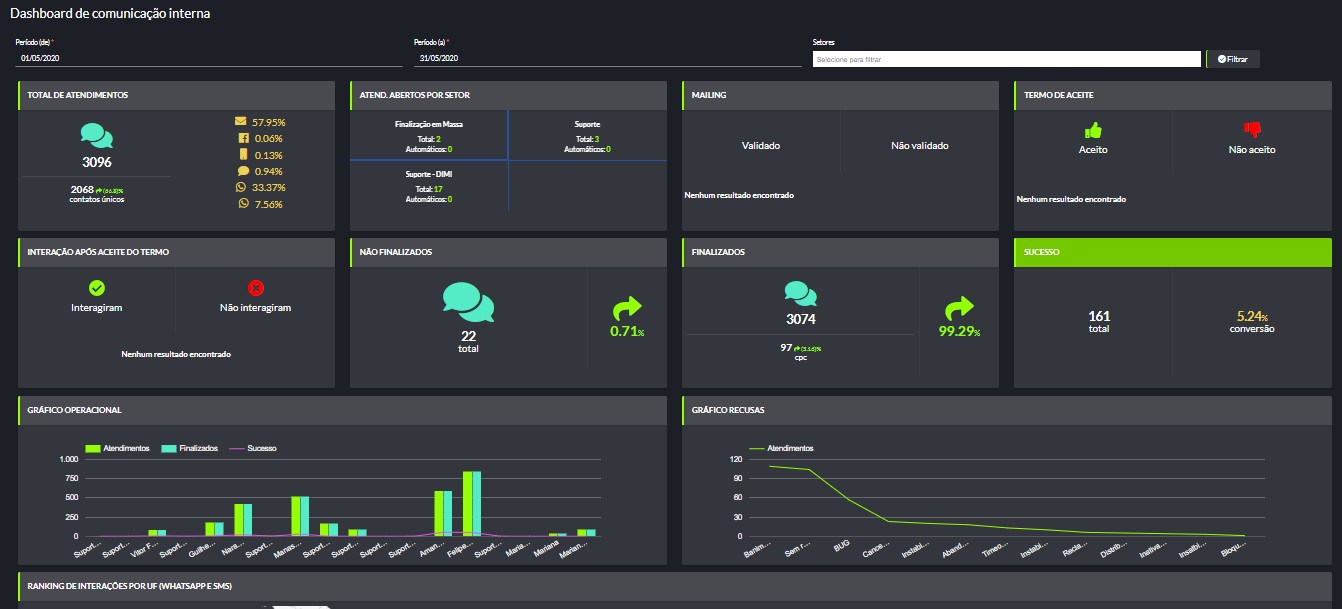Screen dimensions: 1342x609
Task: Click the 22 total não finalizados value
Action: [x=468, y=336]
